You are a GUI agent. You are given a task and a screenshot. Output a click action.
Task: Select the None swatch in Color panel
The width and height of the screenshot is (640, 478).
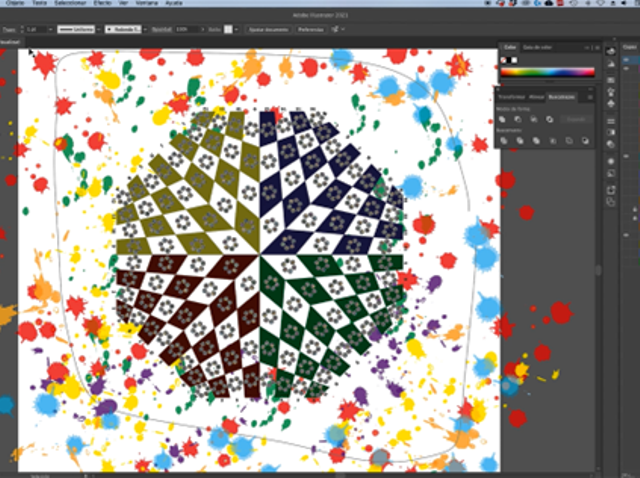[x=504, y=60]
